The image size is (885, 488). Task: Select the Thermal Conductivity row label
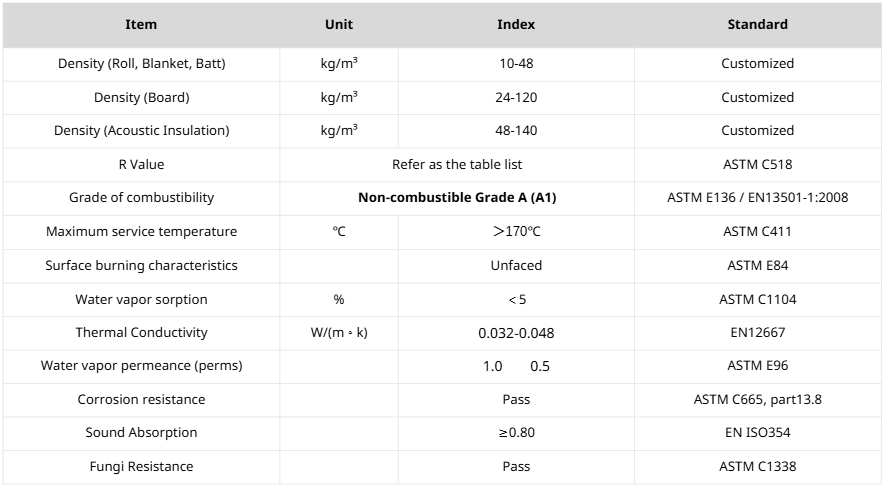click(141, 332)
